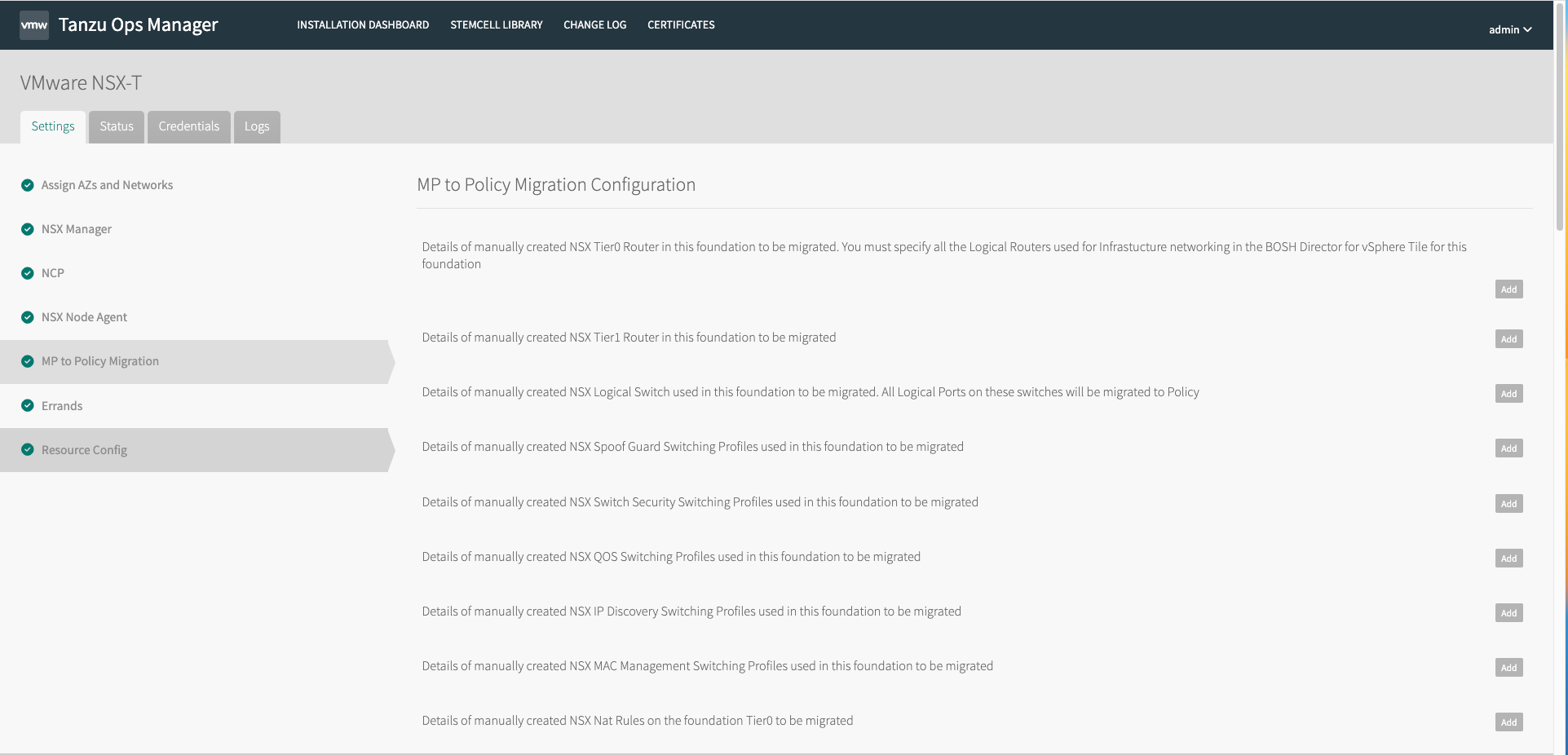Screen dimensions: 1568x755
Task: Add a Spoof Guard Switching Profile
Action: point(1508,448)
